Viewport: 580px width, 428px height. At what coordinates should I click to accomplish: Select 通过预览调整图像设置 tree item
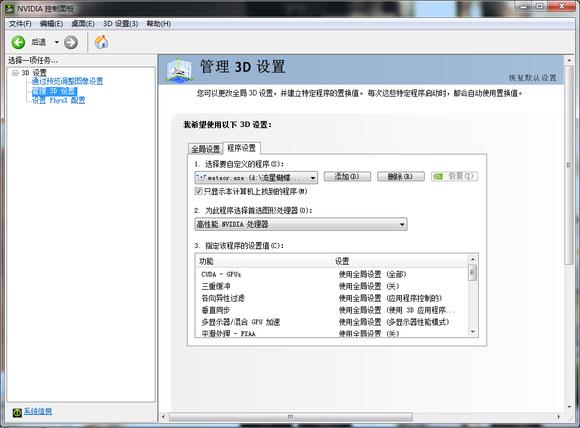67,81
